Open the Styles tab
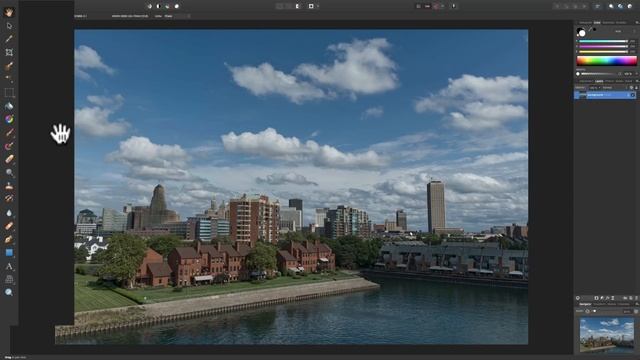 tap(619, 81)
